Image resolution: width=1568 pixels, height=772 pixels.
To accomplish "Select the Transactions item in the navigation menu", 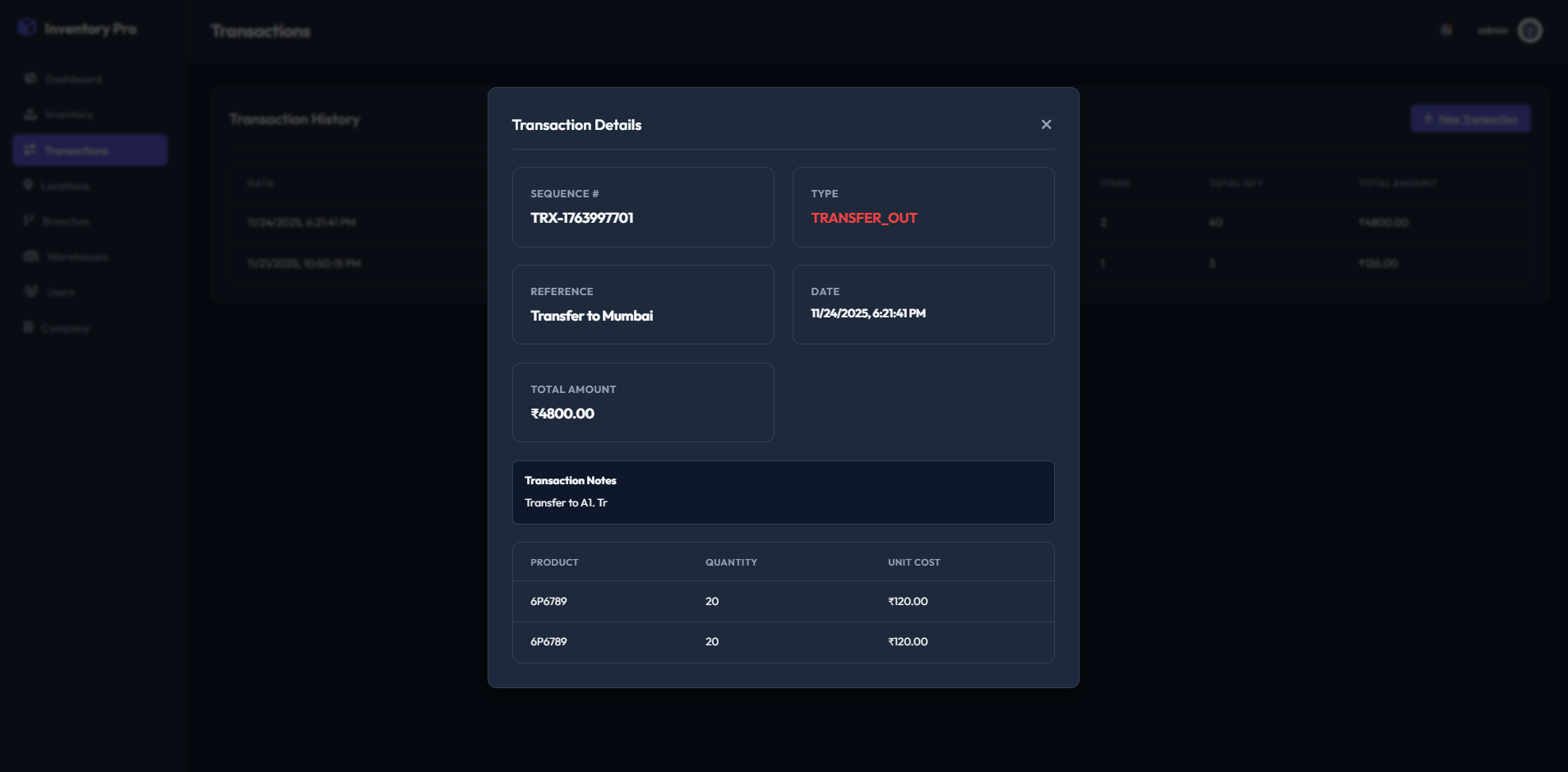I will pos(78,150).
